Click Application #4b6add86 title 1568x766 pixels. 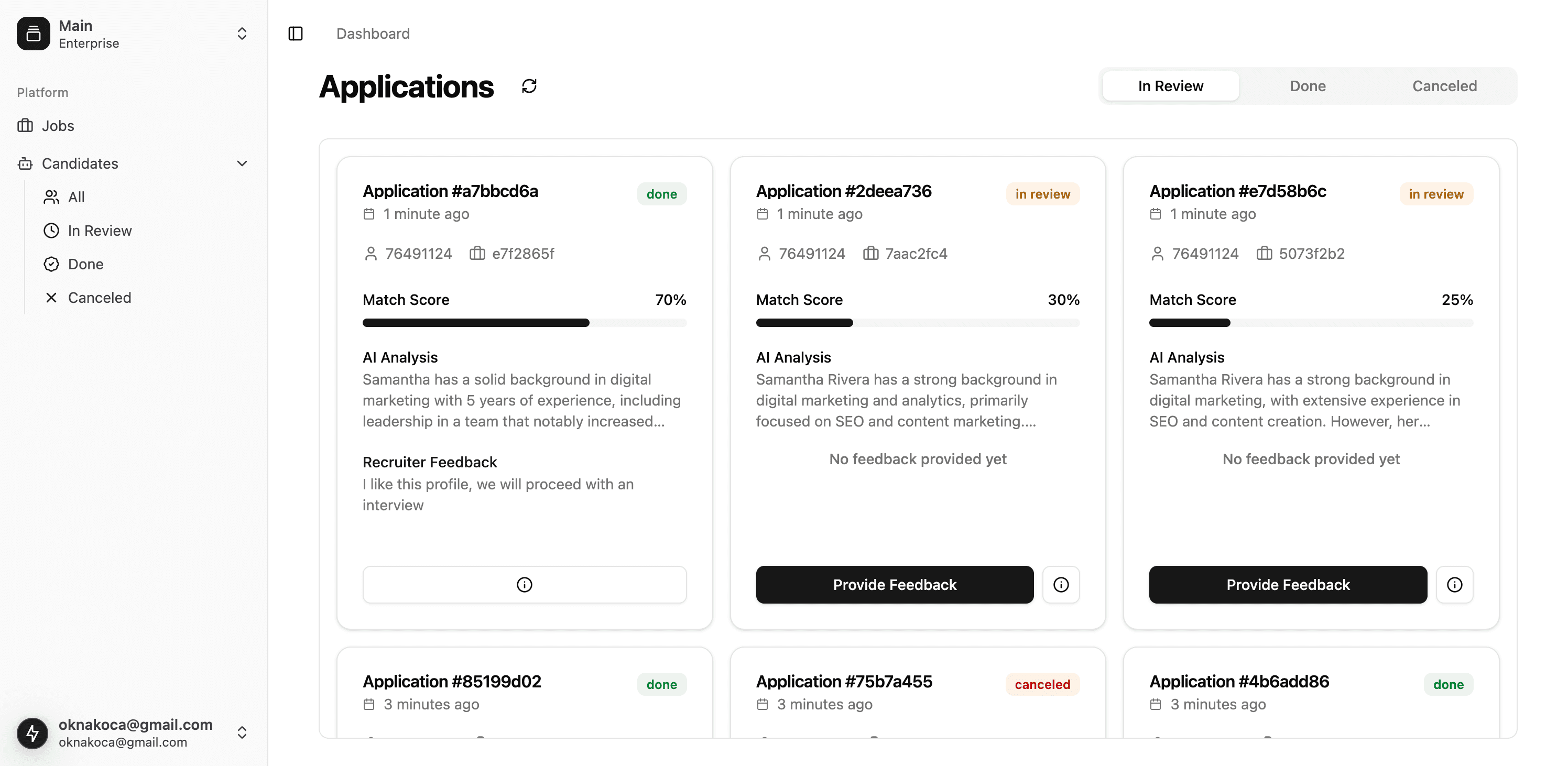pos(1239,682)
